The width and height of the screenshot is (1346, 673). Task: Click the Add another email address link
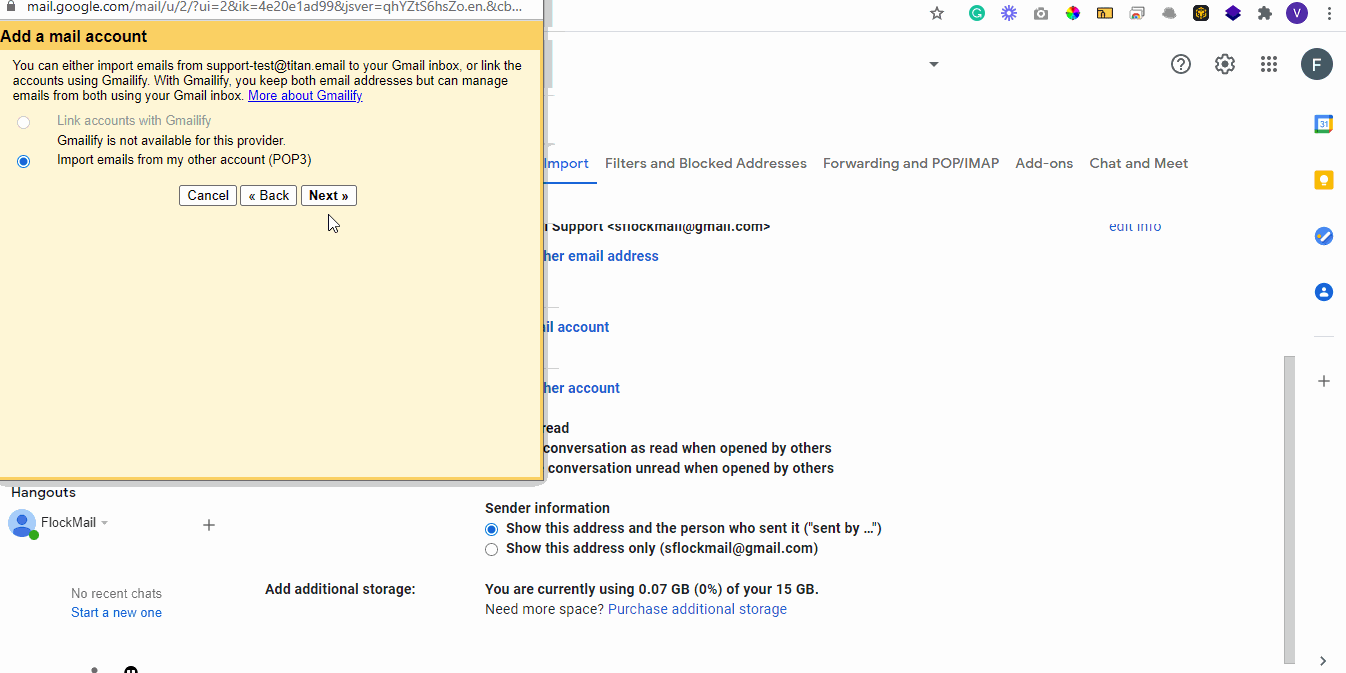click(x=602, y=256)
